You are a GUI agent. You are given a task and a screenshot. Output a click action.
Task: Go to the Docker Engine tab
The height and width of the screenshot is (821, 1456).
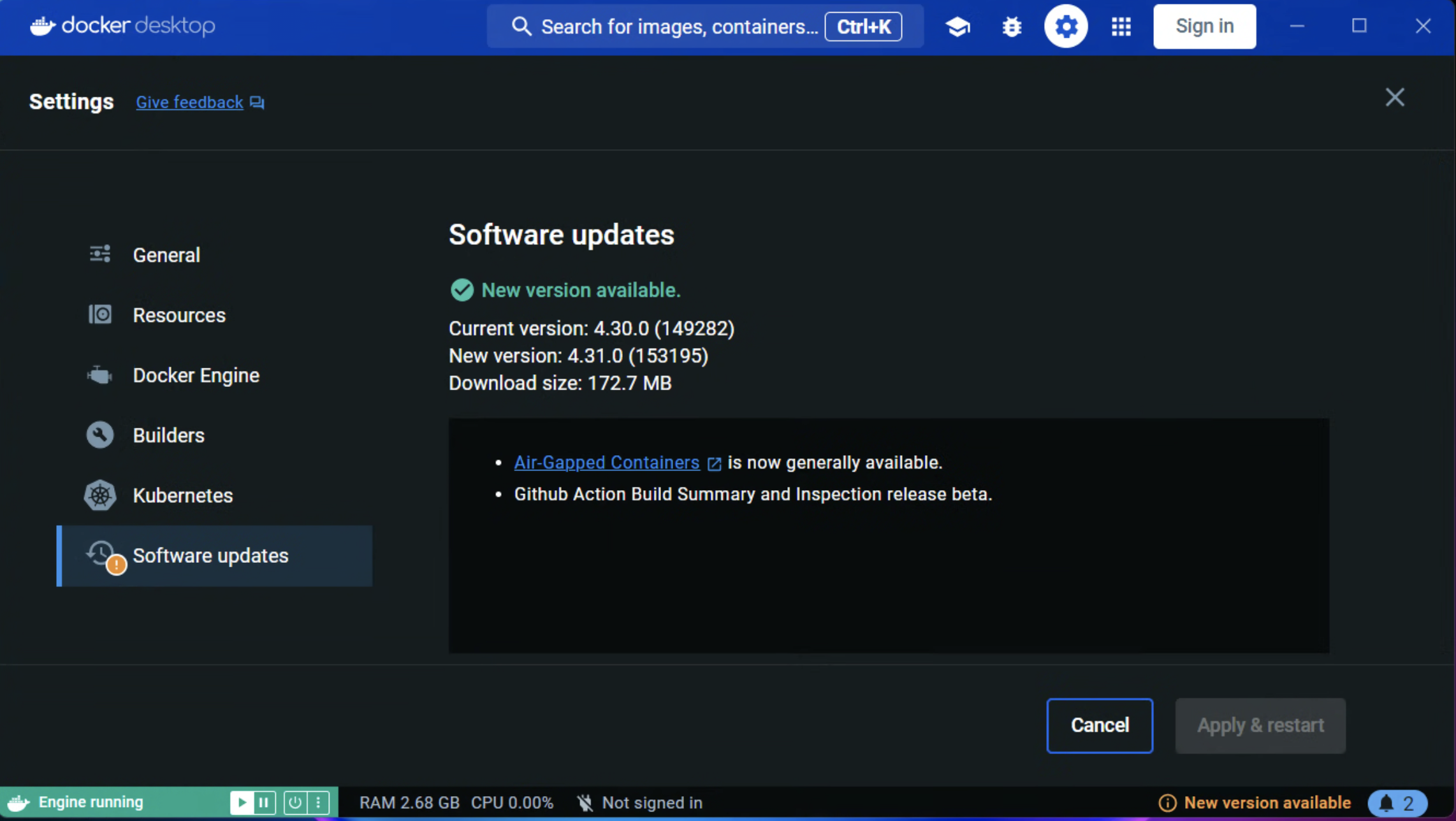[x=214, y=375]
